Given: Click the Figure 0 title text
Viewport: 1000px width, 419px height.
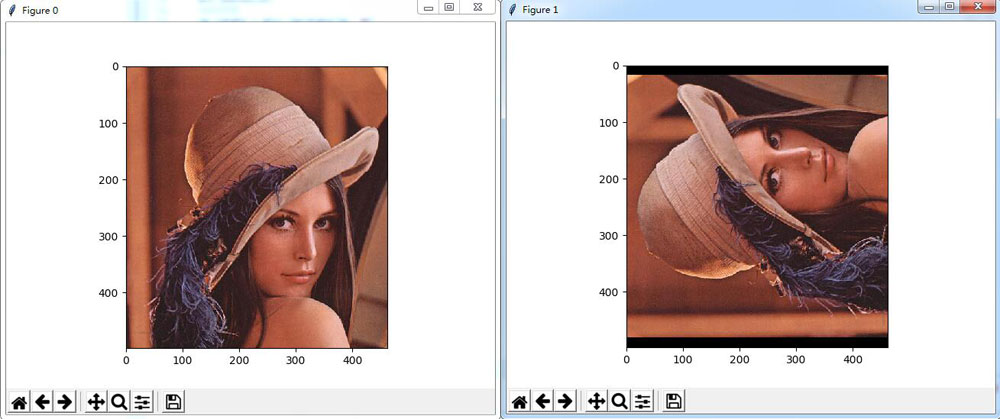Looking at the screenshot, I should (x=40, y=10).
